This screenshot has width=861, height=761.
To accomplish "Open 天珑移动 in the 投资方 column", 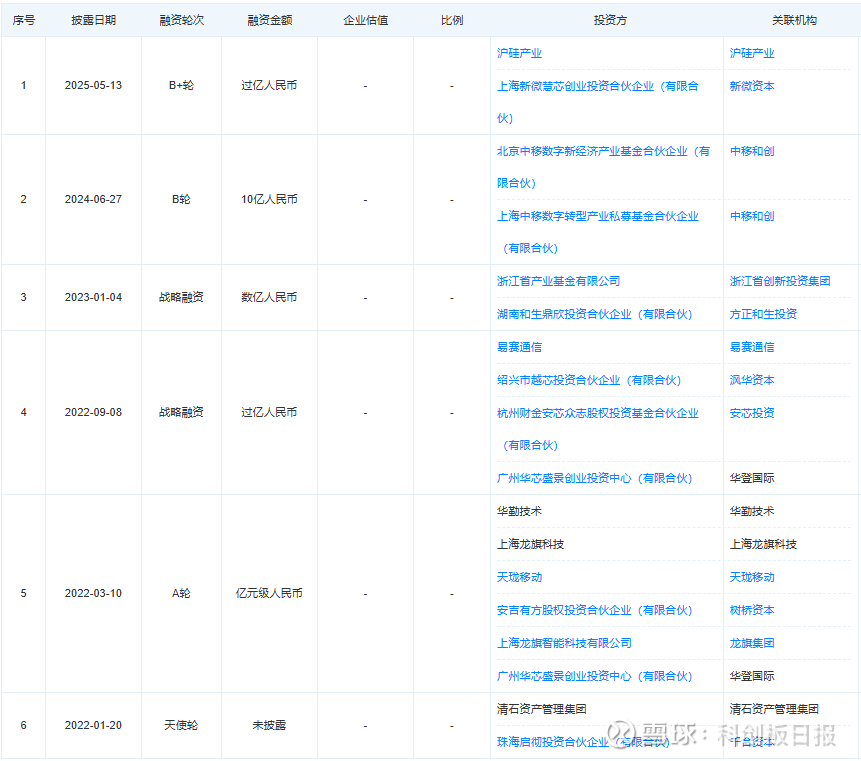I will tap(519, 577).
